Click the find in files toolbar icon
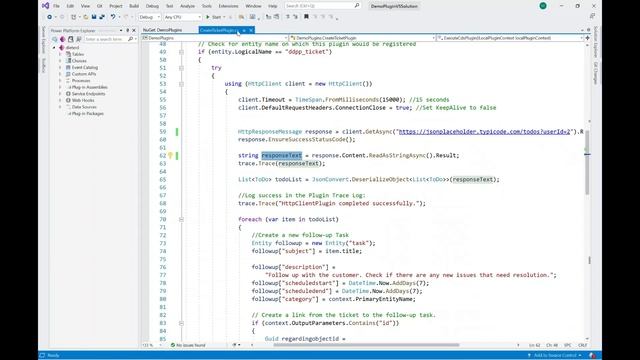Image resolution: width=640 pixels, height=360 pixels. coord(242,17)
